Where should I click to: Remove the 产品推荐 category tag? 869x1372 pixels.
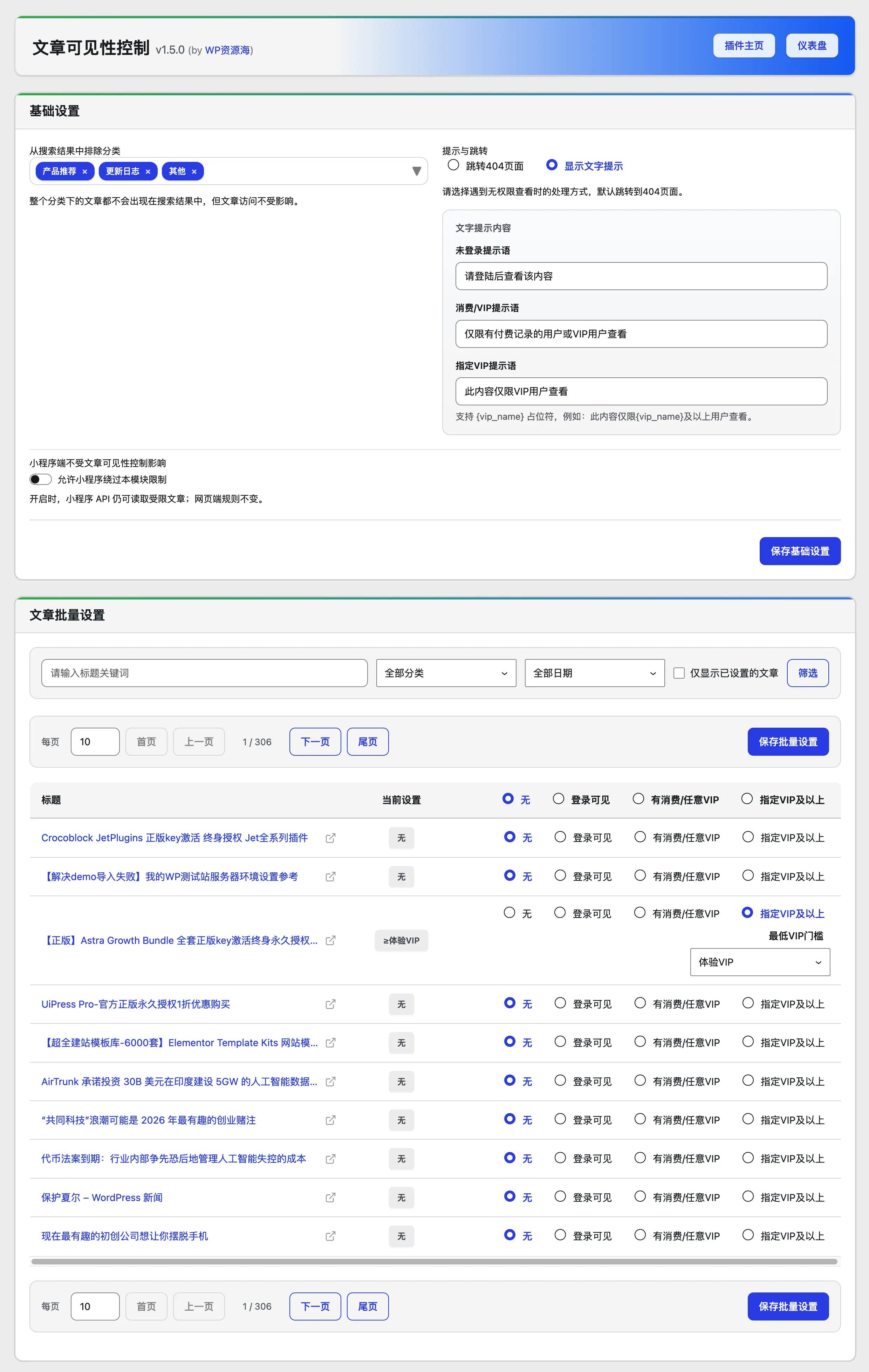pyautogui.click(x=85, y=172)
